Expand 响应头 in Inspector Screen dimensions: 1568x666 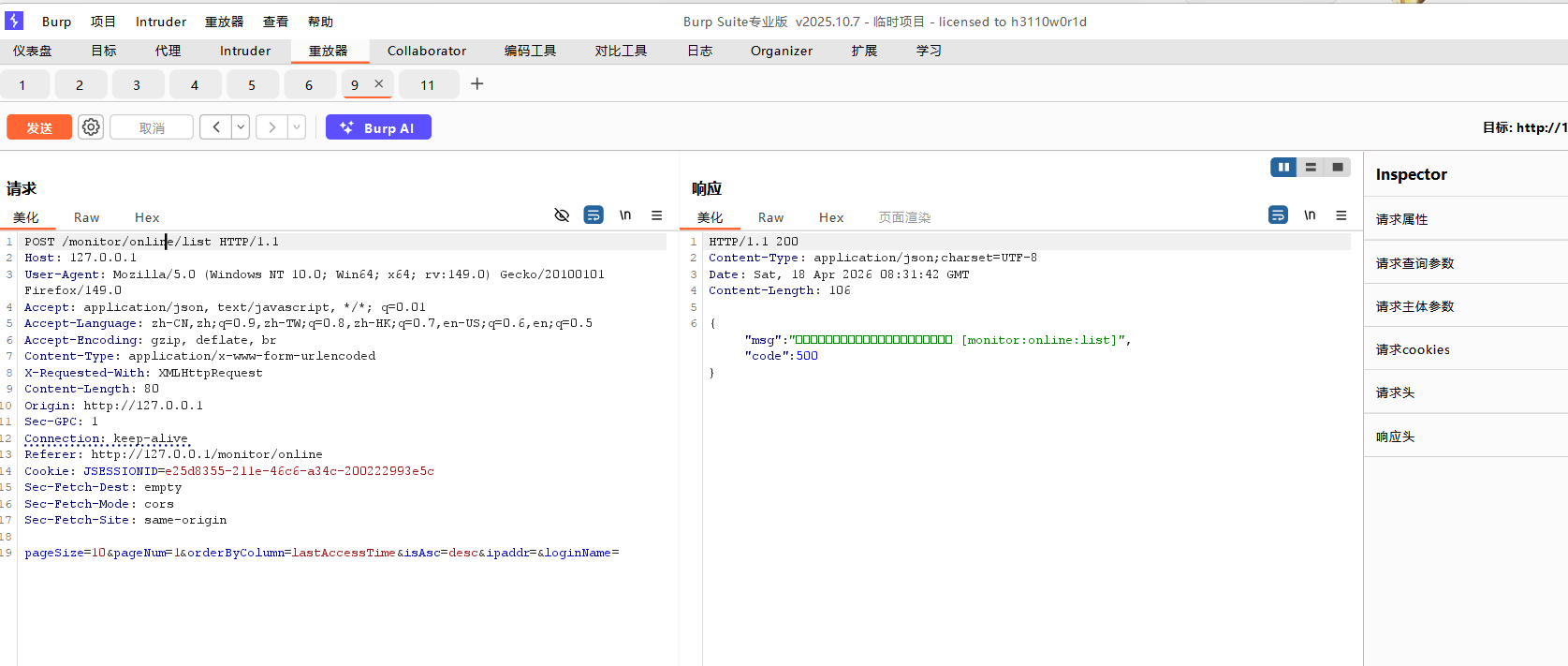[x=1466, y=437]
